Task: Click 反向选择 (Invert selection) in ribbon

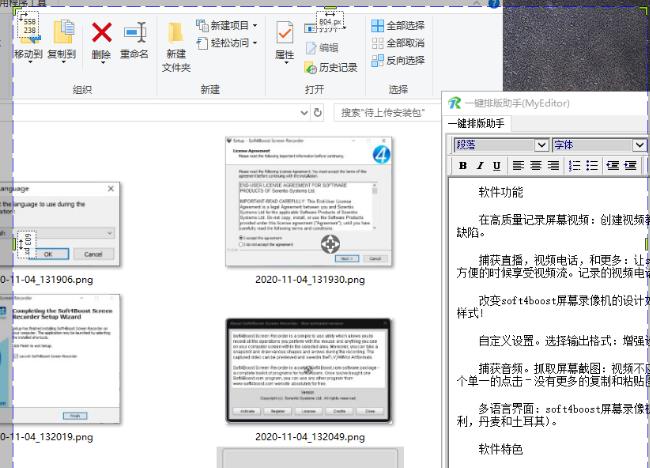Action: [398, 61]
